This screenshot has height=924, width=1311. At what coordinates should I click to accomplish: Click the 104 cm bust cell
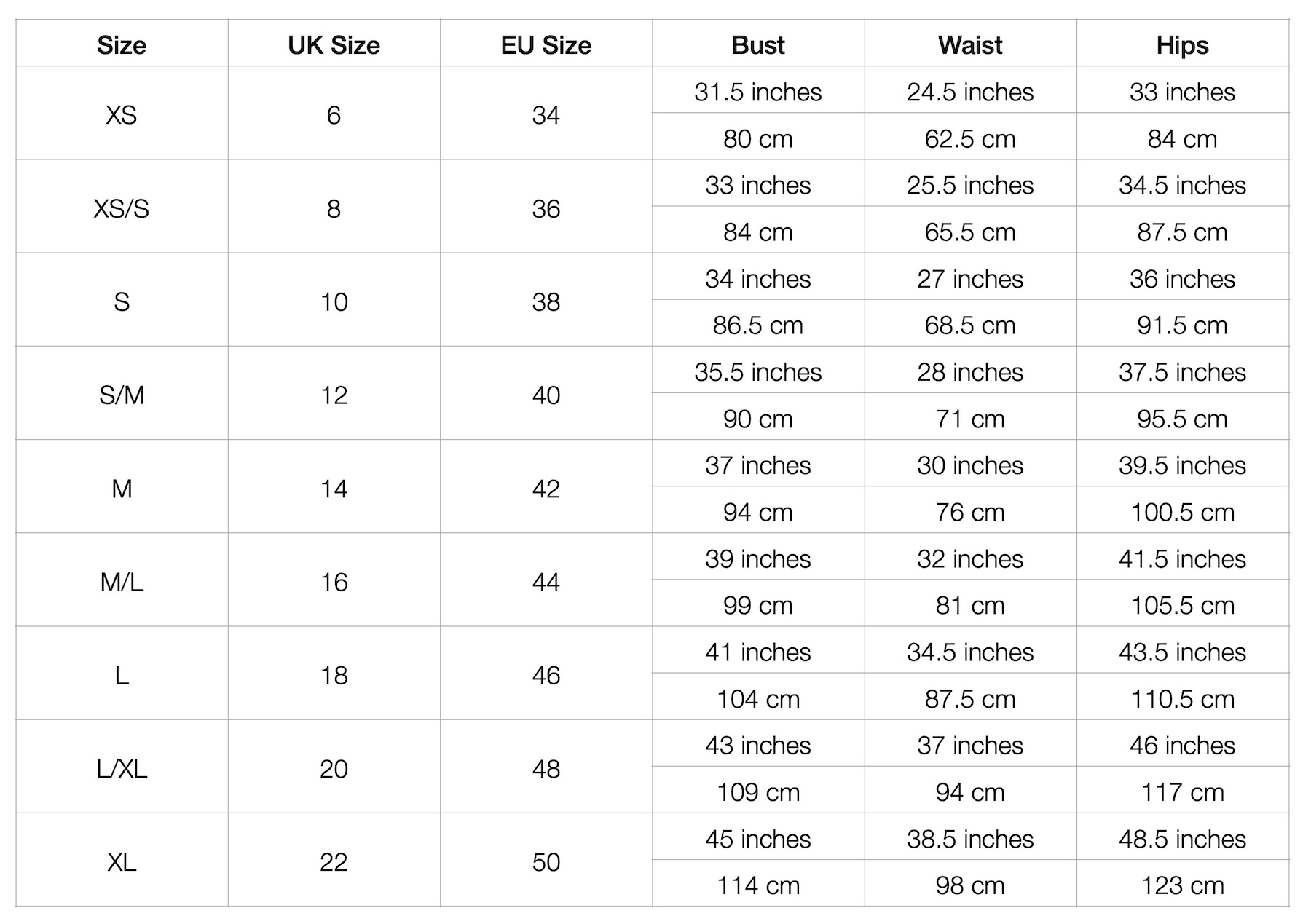(x=758, y=699)
